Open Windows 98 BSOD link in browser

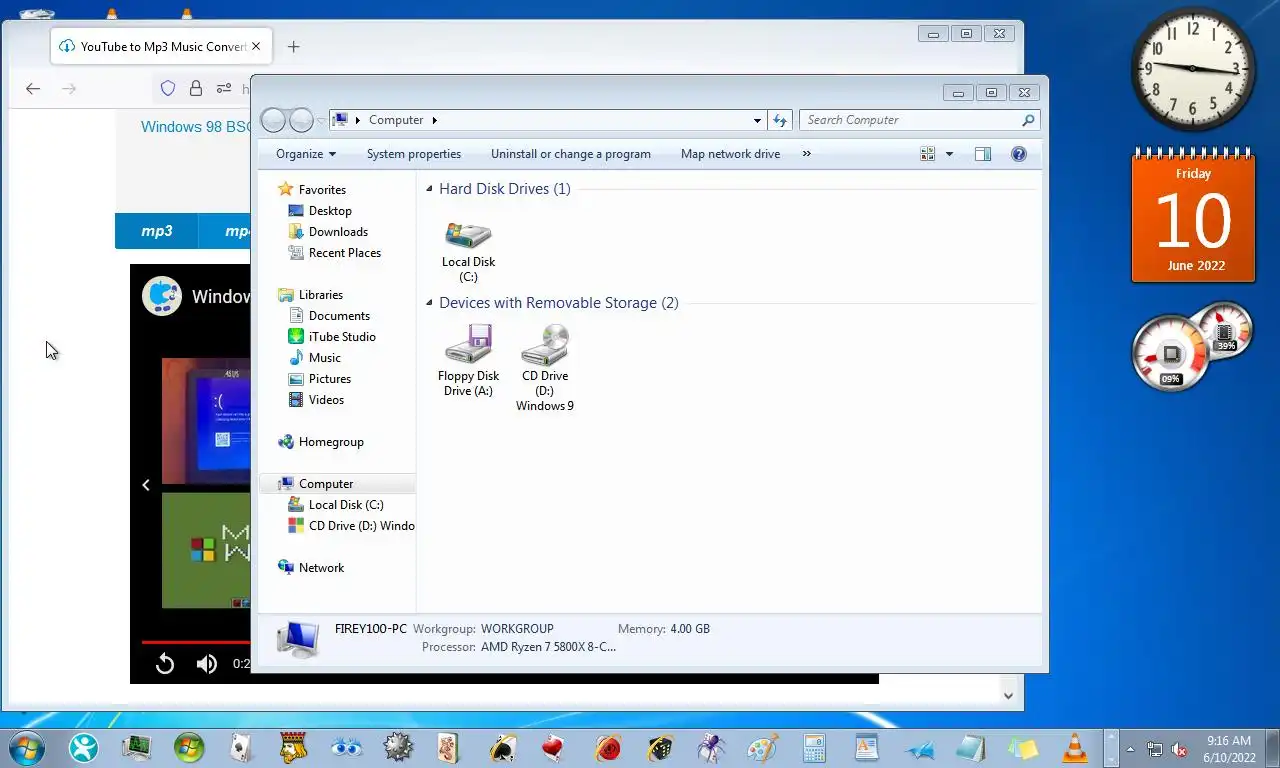coord(196,127)
